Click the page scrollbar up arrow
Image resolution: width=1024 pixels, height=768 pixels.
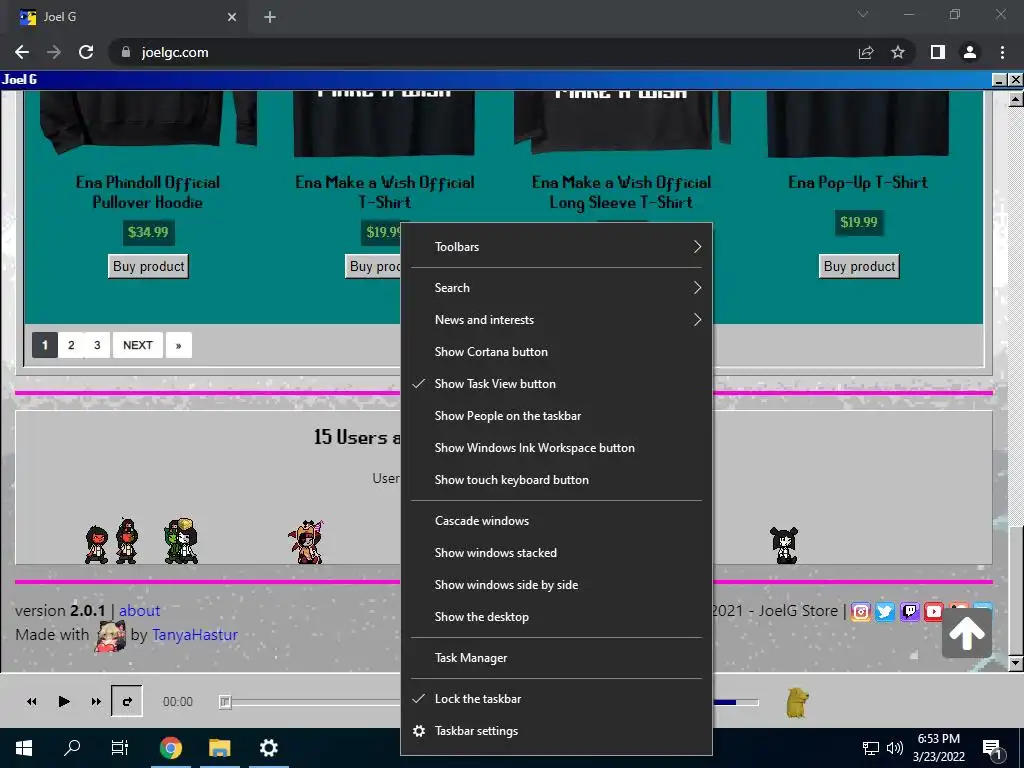click(x=1016, y=99)
